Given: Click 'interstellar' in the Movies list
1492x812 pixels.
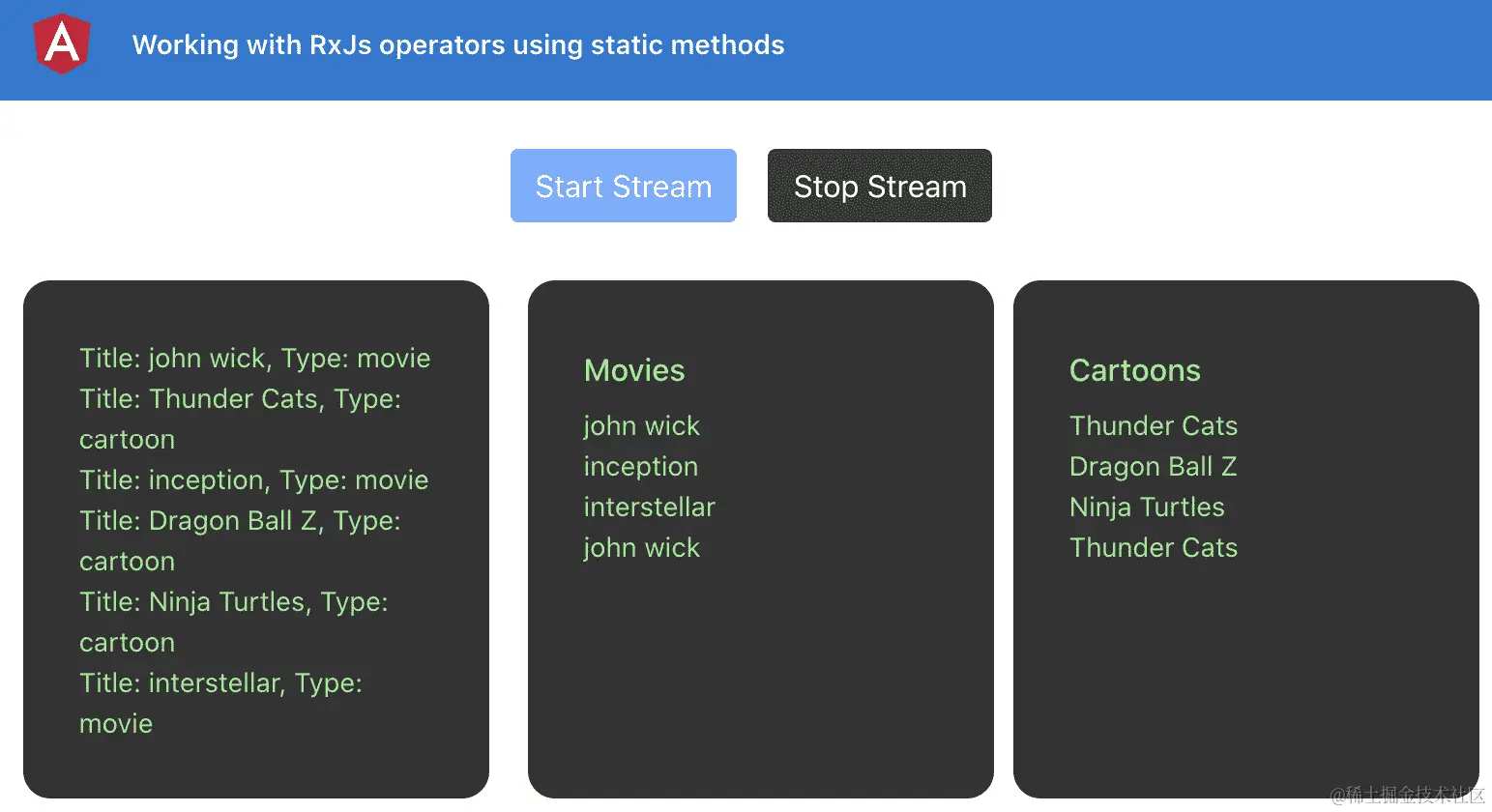Looking at the screenshot, I should [x=650, y=507].
